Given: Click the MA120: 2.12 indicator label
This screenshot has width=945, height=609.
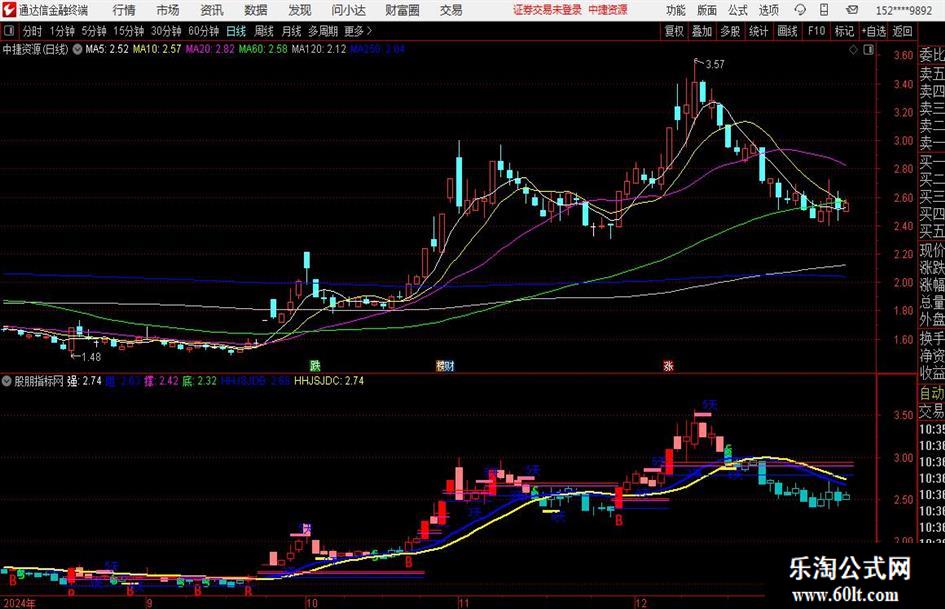Looking at the screenshot, I should click(319, 49).
